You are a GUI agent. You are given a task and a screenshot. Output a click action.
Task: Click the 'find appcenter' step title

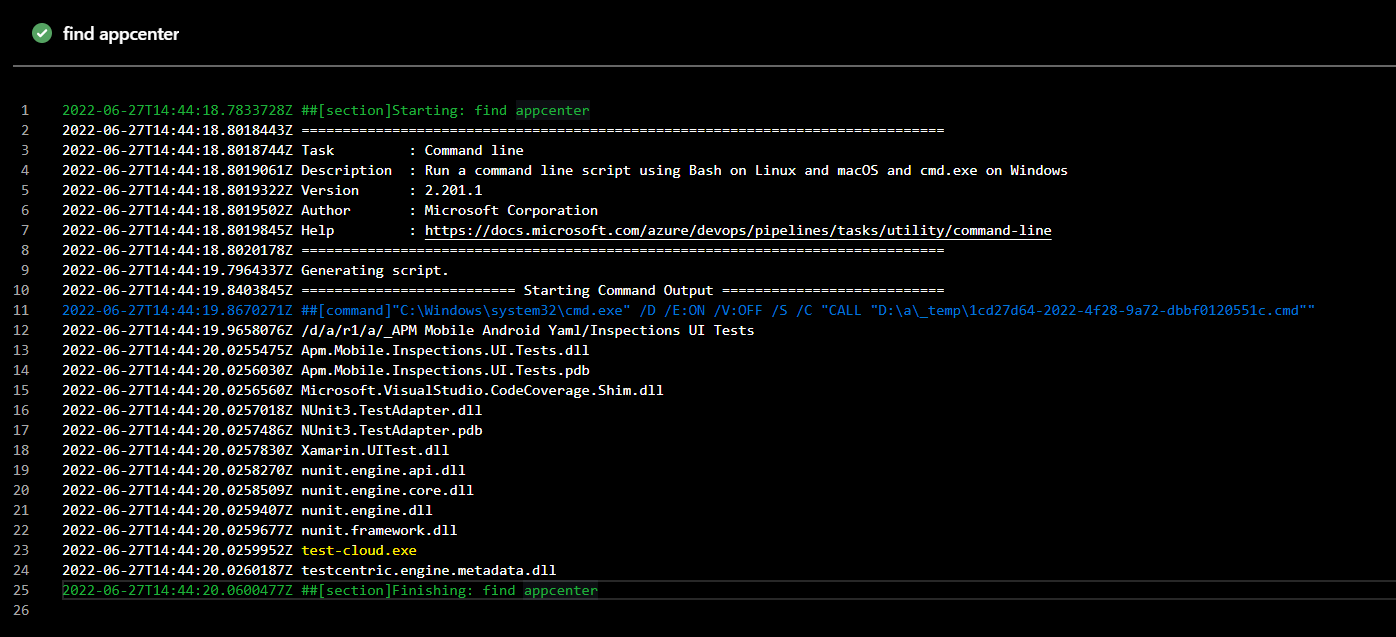pos(120,33)
